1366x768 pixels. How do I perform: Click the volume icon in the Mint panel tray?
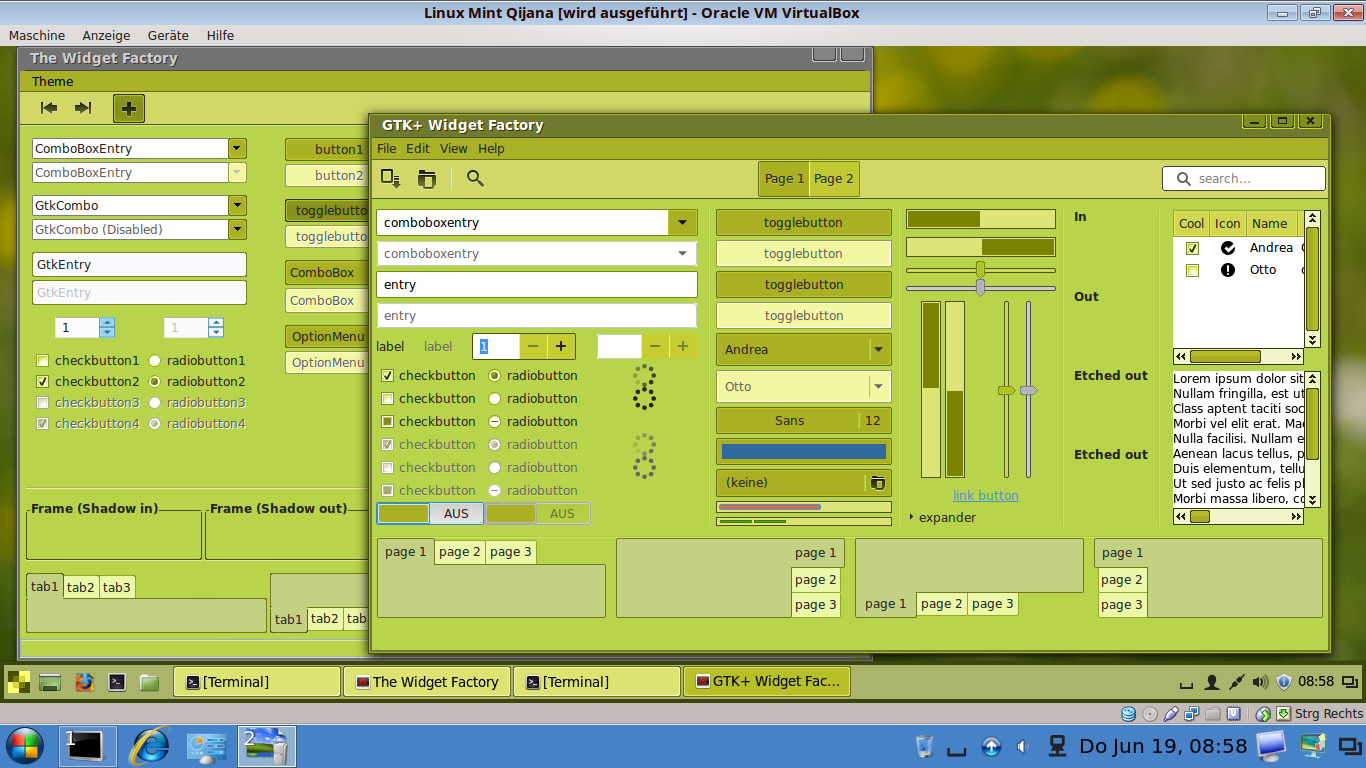pos(1260,682)
